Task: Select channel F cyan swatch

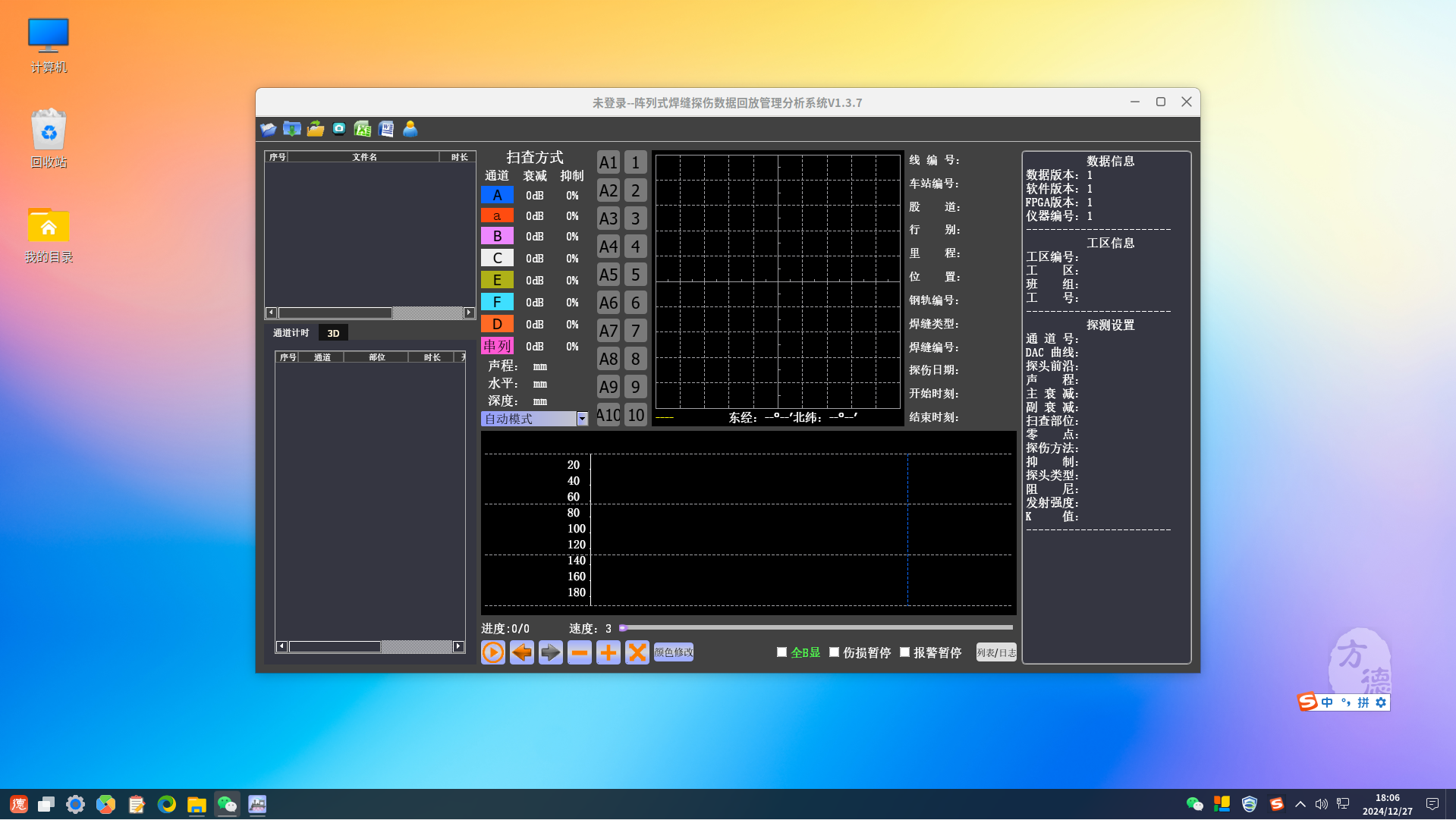Action: click(497, 302)
